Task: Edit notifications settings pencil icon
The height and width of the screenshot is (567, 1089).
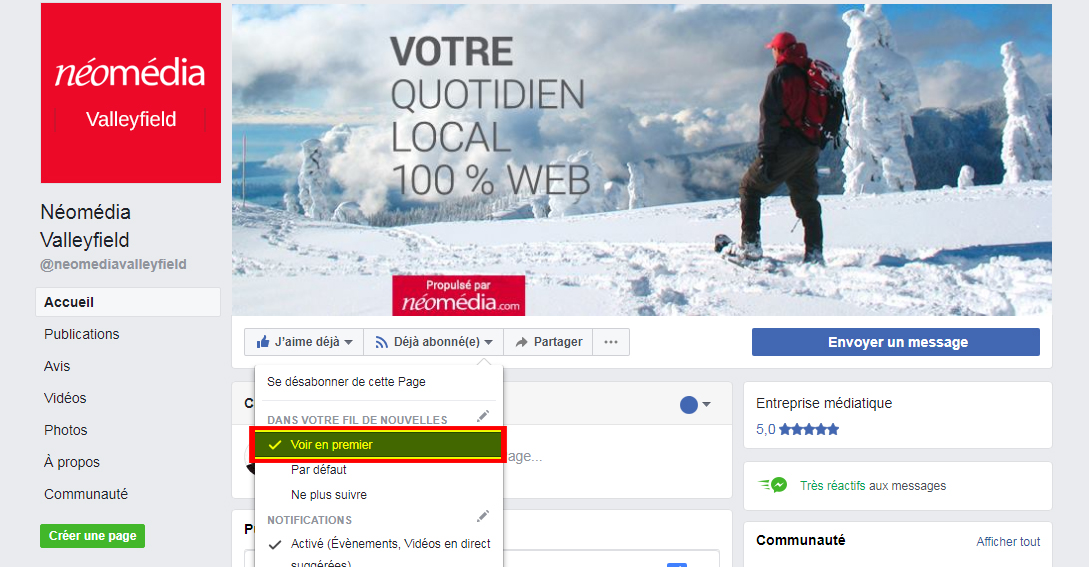Action: 483,516
